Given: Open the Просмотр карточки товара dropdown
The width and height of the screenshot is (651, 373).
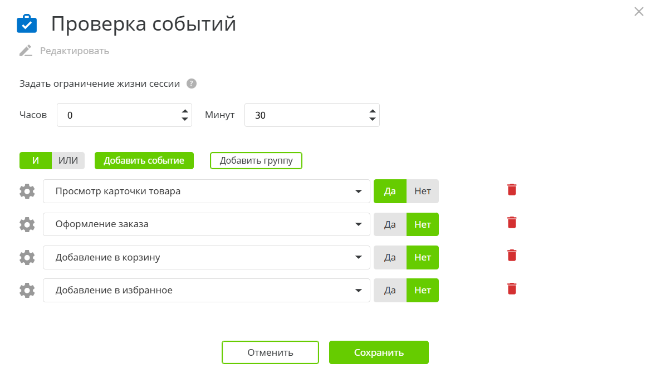Looking at the screenshot, I should point(206,191).
